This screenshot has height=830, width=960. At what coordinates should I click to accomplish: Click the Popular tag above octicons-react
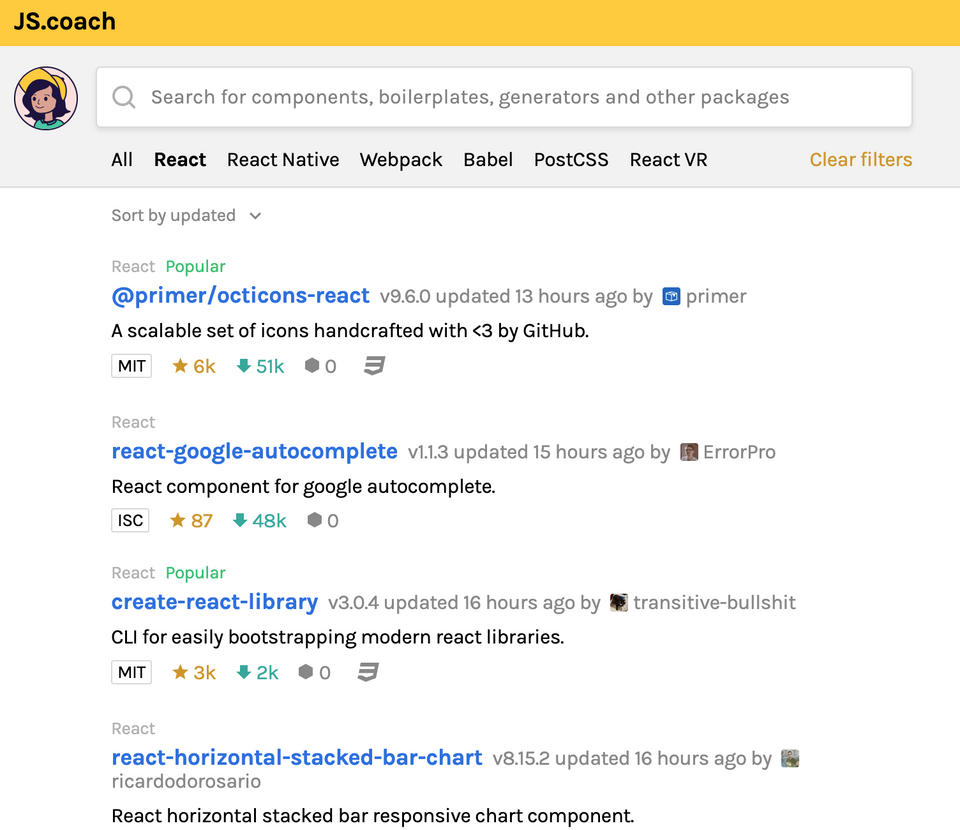pos(195,267)
